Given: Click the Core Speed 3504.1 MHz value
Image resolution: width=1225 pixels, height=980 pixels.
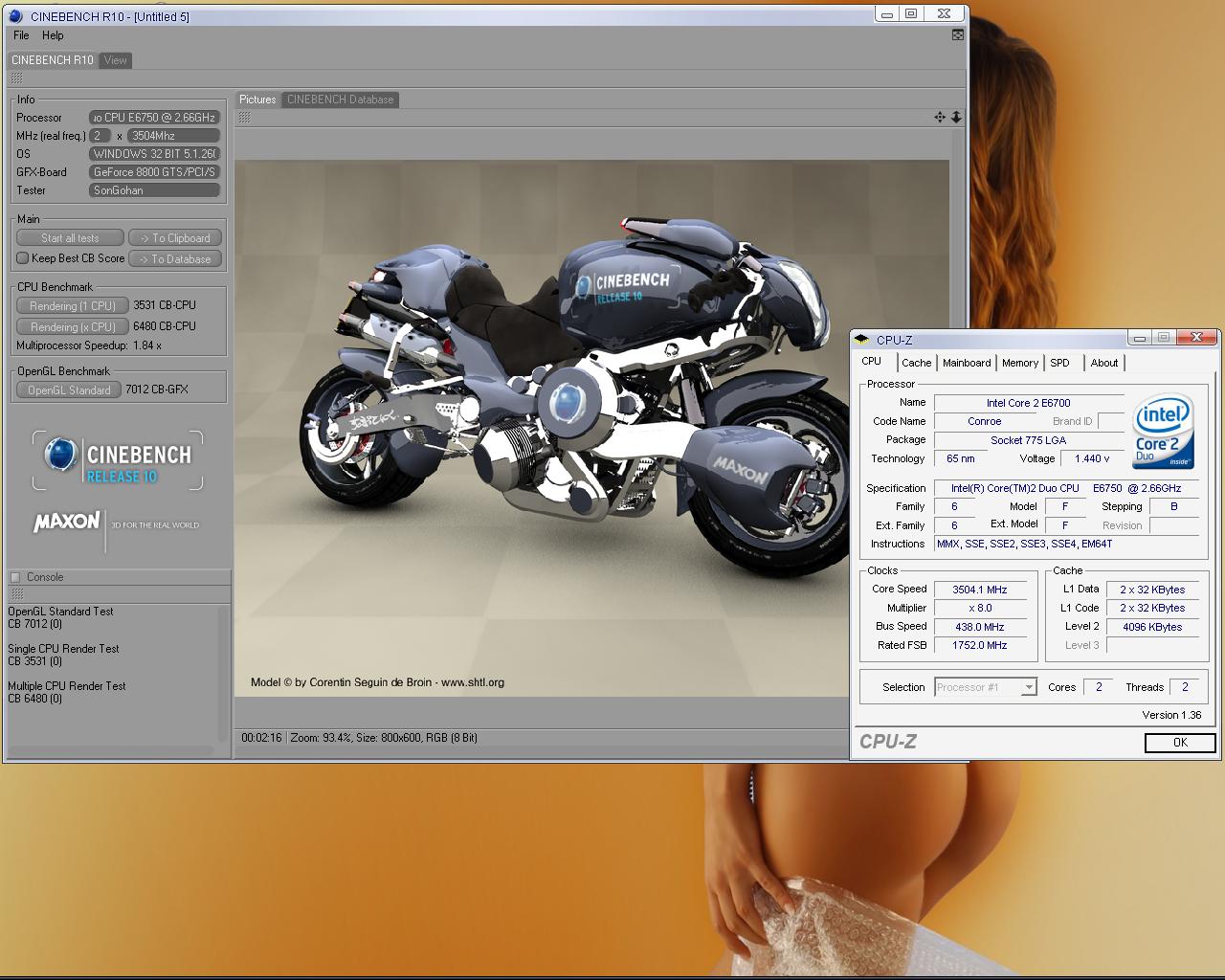Looking at the screenshot, I should tap(980, 590).
